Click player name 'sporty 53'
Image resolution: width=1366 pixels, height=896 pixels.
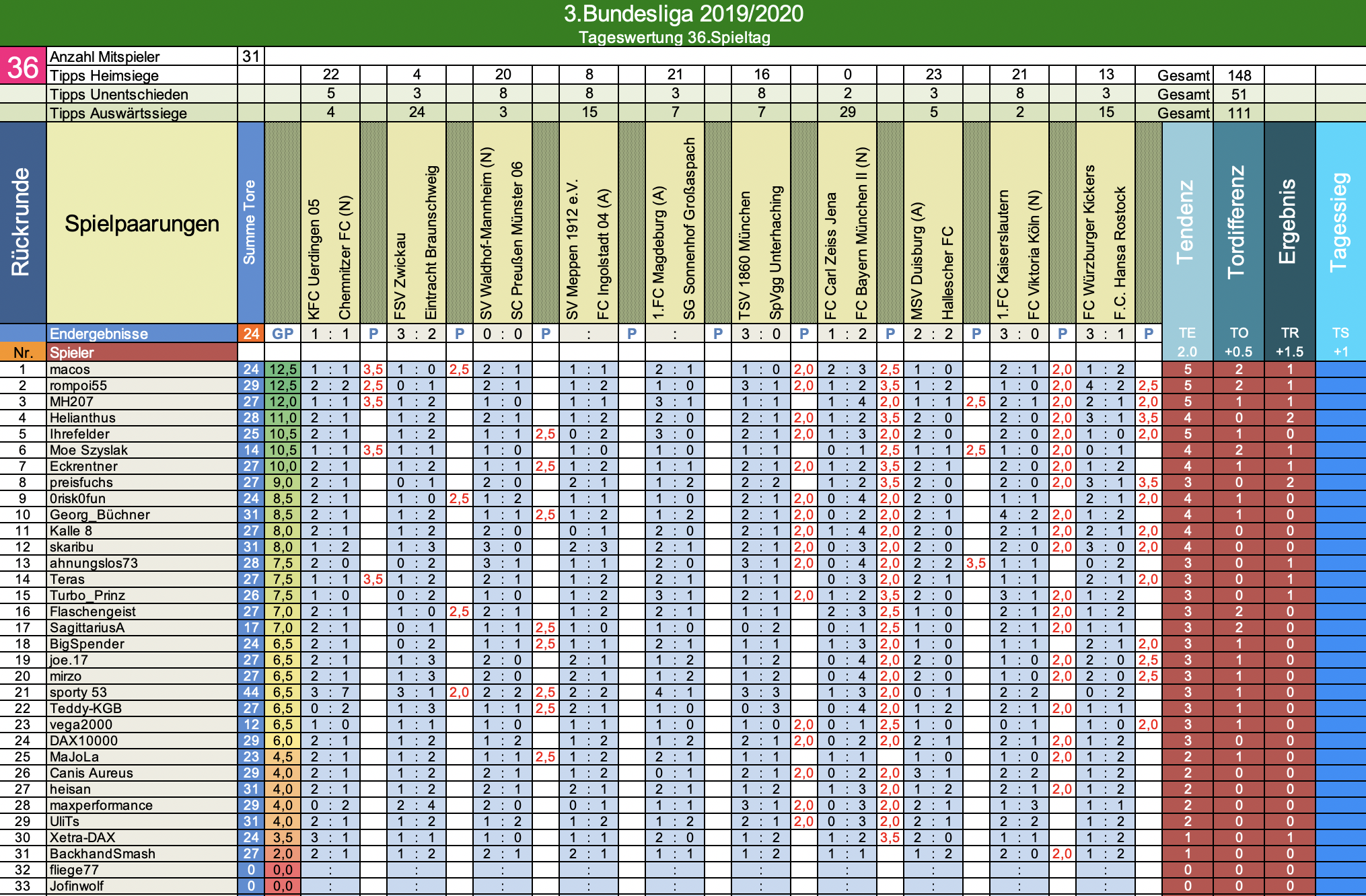click(x=78, y=692)
